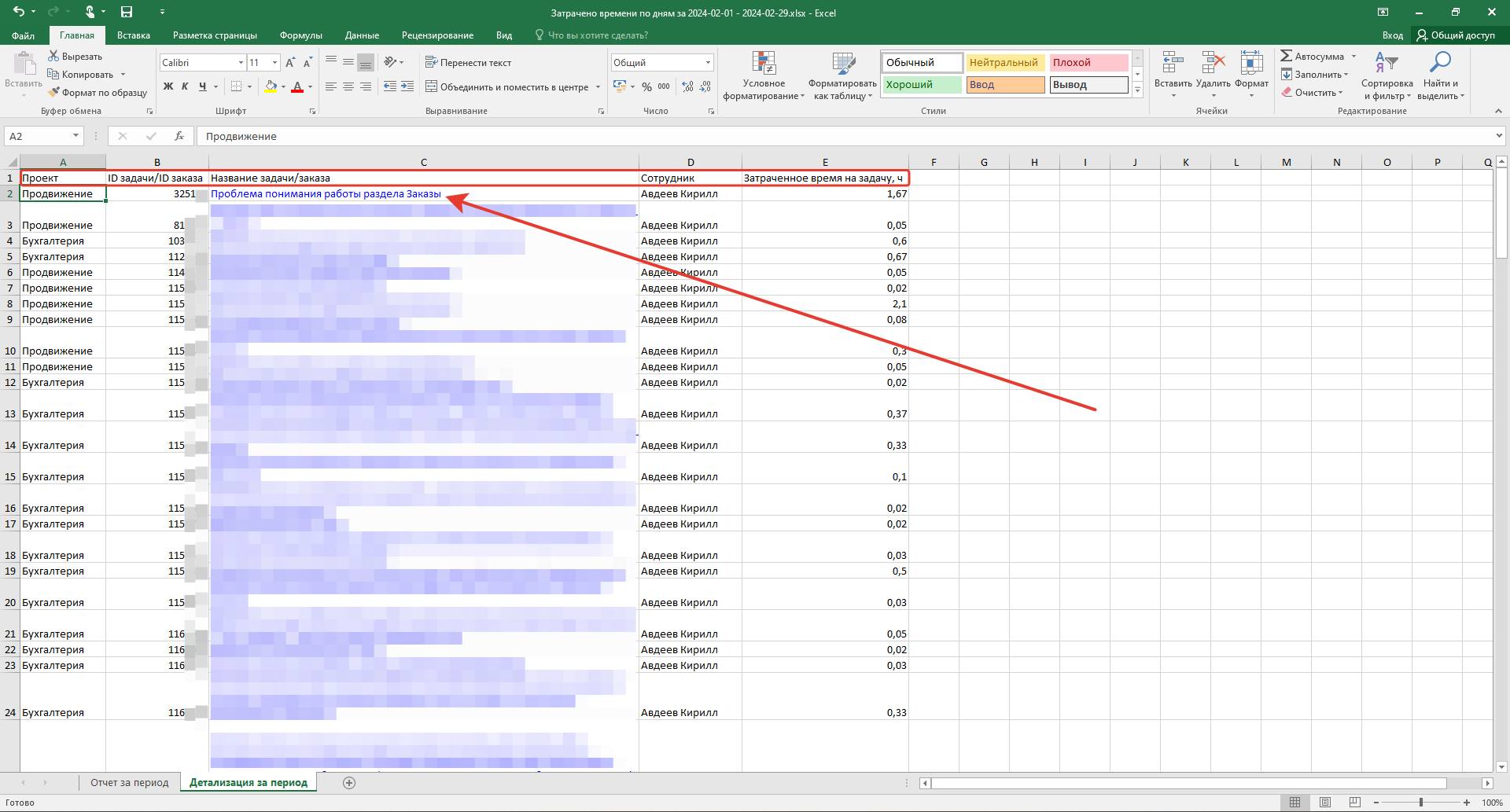Screen dimensions: 1510x812
Task: Expand the number format Общий dropdown
Action: coord(708,62)
